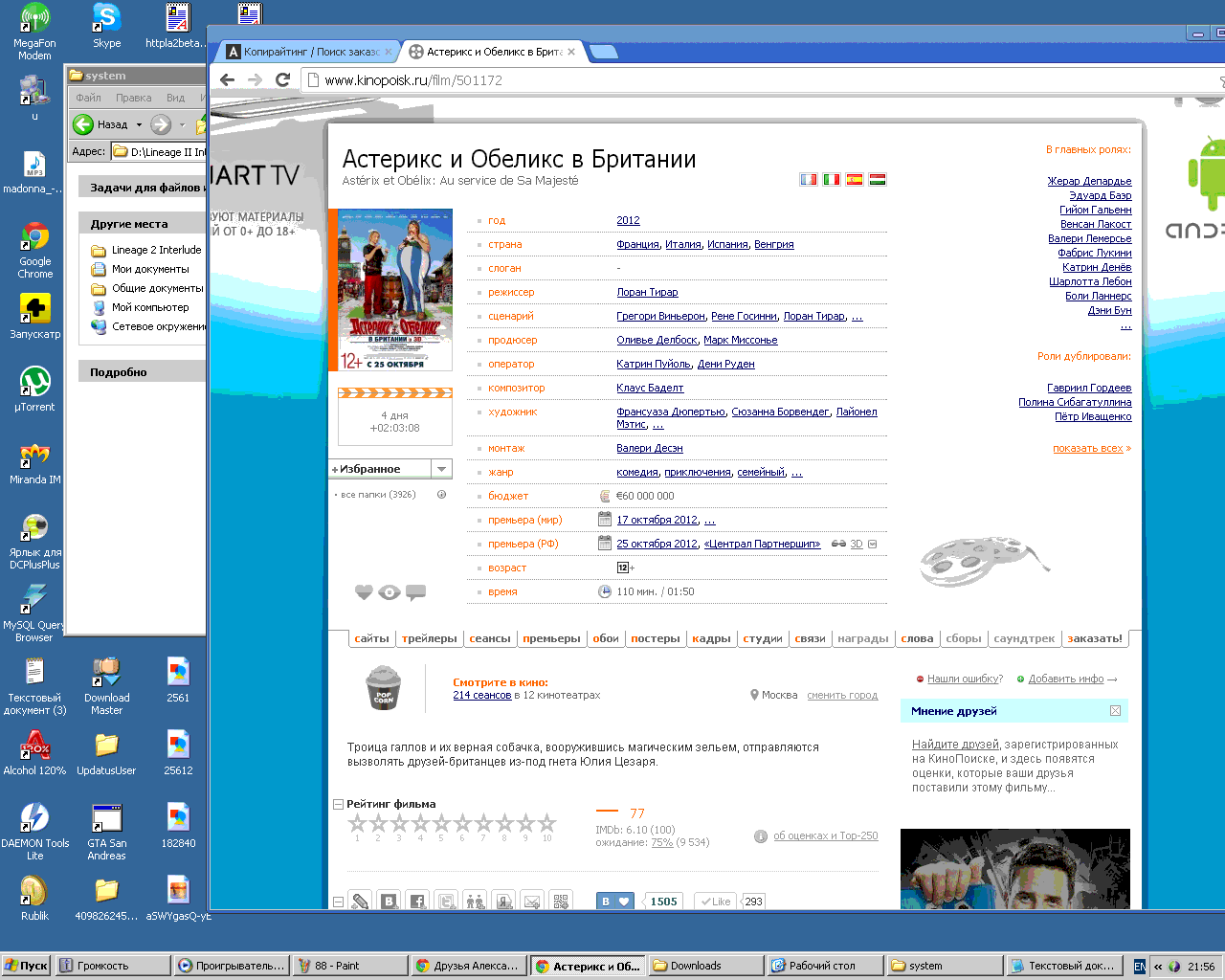Switch to the трейлеры tab
Viewport: 1225px width, 980px height.
pyautogui.click(x=430, y=638)
